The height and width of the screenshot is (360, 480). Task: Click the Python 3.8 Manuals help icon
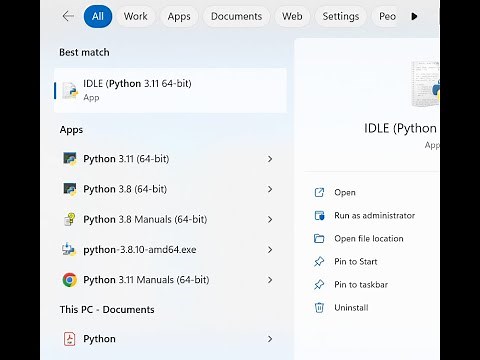70,219
